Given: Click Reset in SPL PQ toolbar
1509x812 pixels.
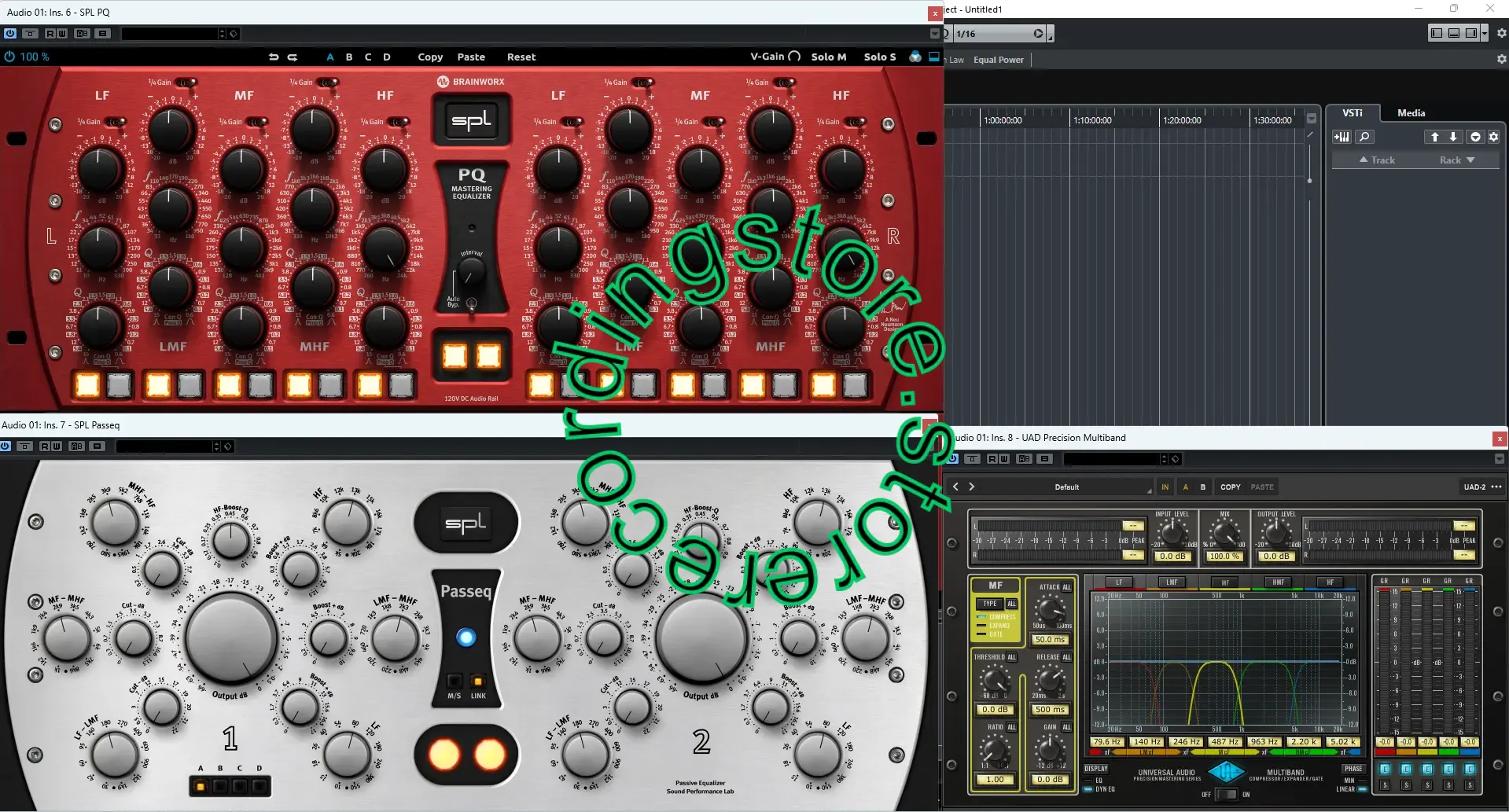Looking at the screenshot, I should pos(521,57).
